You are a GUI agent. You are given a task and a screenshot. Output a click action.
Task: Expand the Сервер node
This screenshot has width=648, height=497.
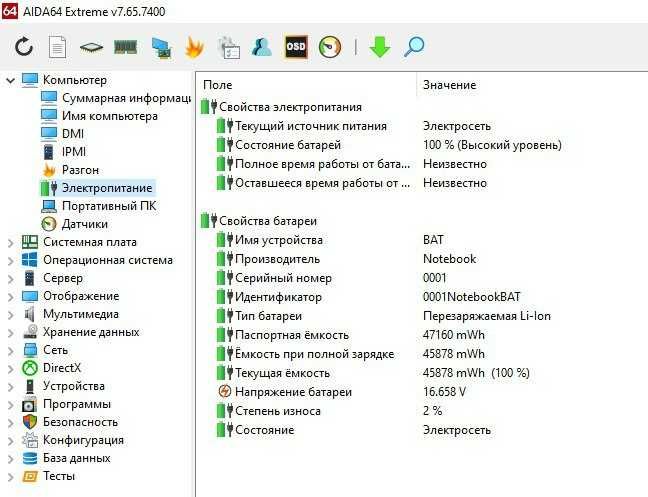coord(11,278)
